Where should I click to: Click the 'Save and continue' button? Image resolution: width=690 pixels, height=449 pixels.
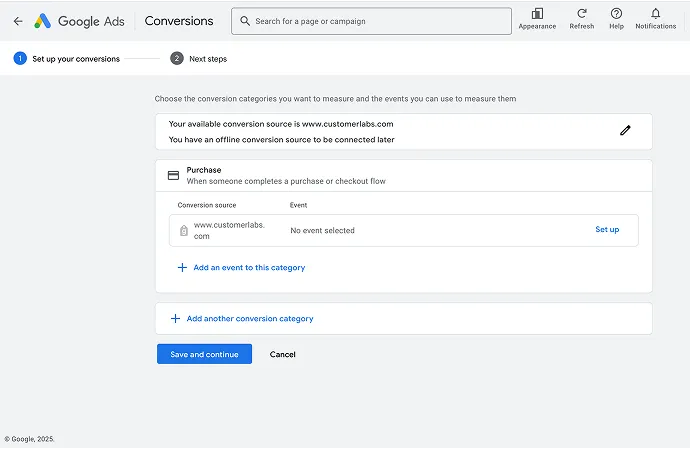[x=204, y=354]
